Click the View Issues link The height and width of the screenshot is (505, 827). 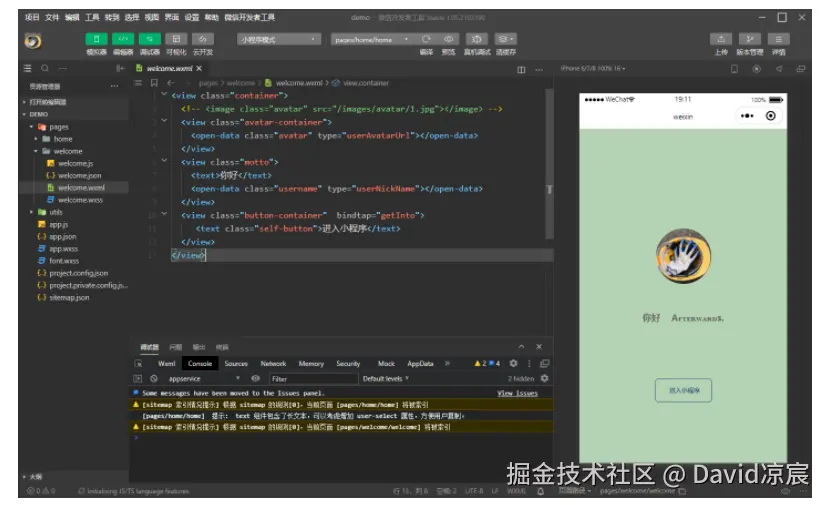(x=517, y=393)
